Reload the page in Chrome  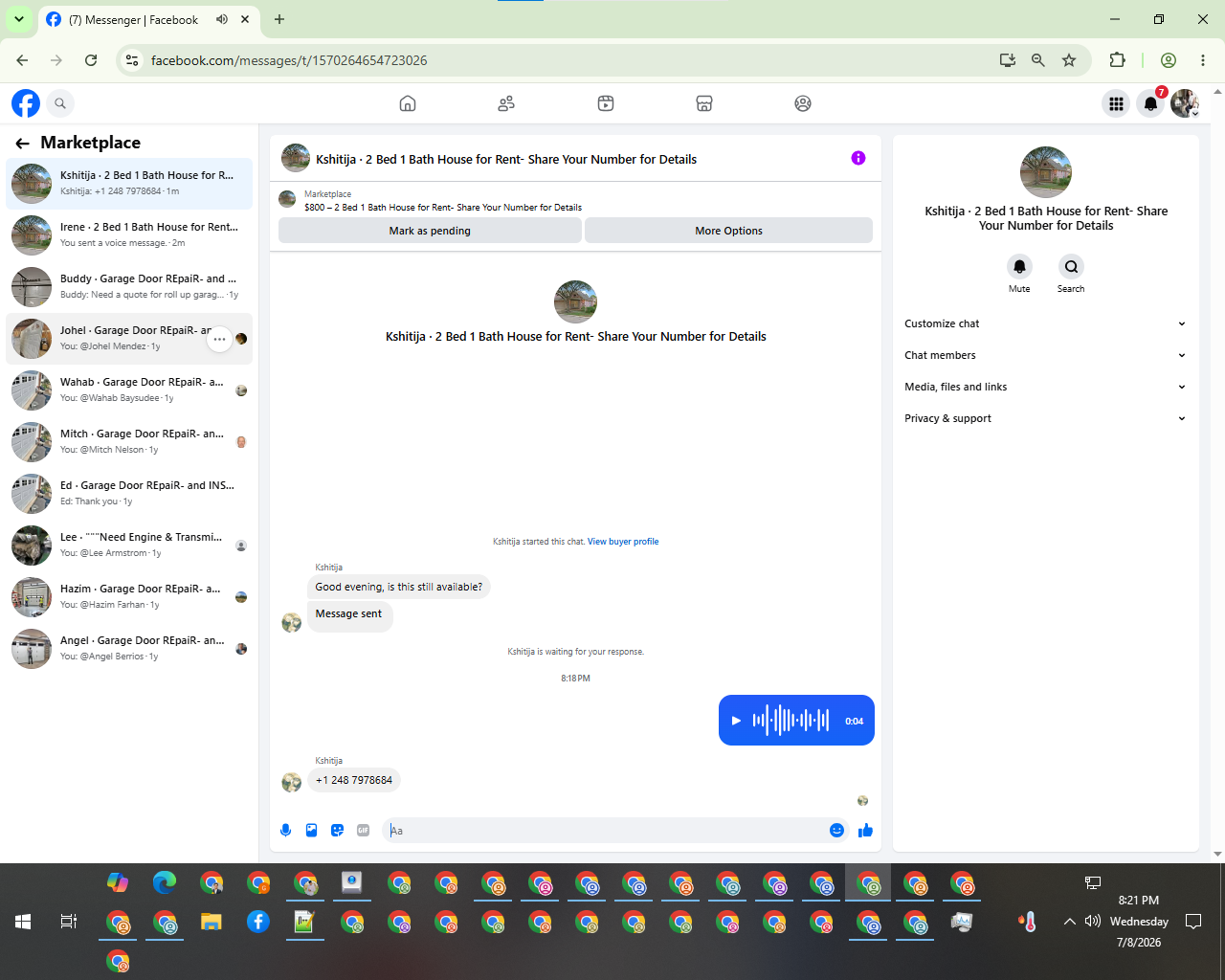coord(91,60)
